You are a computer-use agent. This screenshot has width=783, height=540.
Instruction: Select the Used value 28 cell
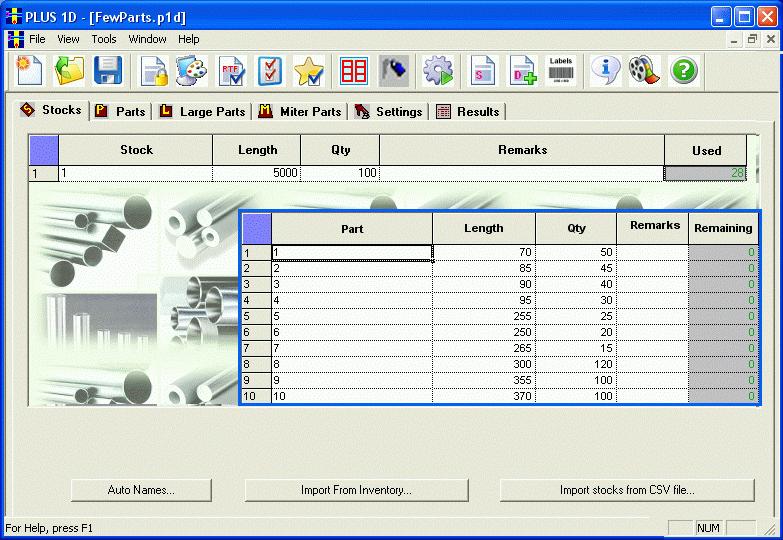pyautogui.click(x=706, y=173)
